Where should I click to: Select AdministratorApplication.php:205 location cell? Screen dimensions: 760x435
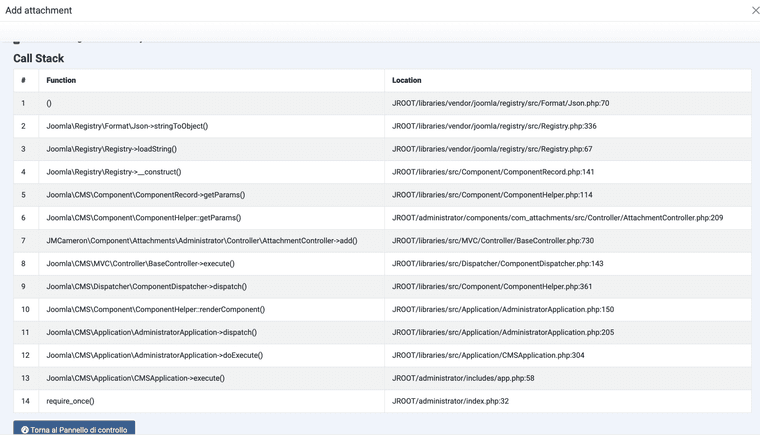click(x=568, y=332)
